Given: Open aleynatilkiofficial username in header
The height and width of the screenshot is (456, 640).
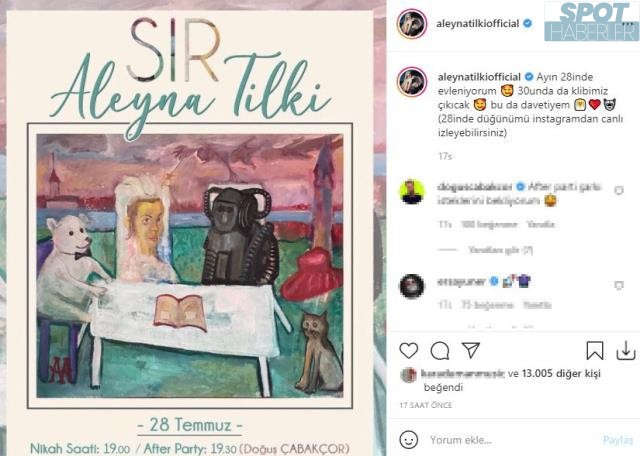Looking at the screenshot, I should tap(478, 24).
